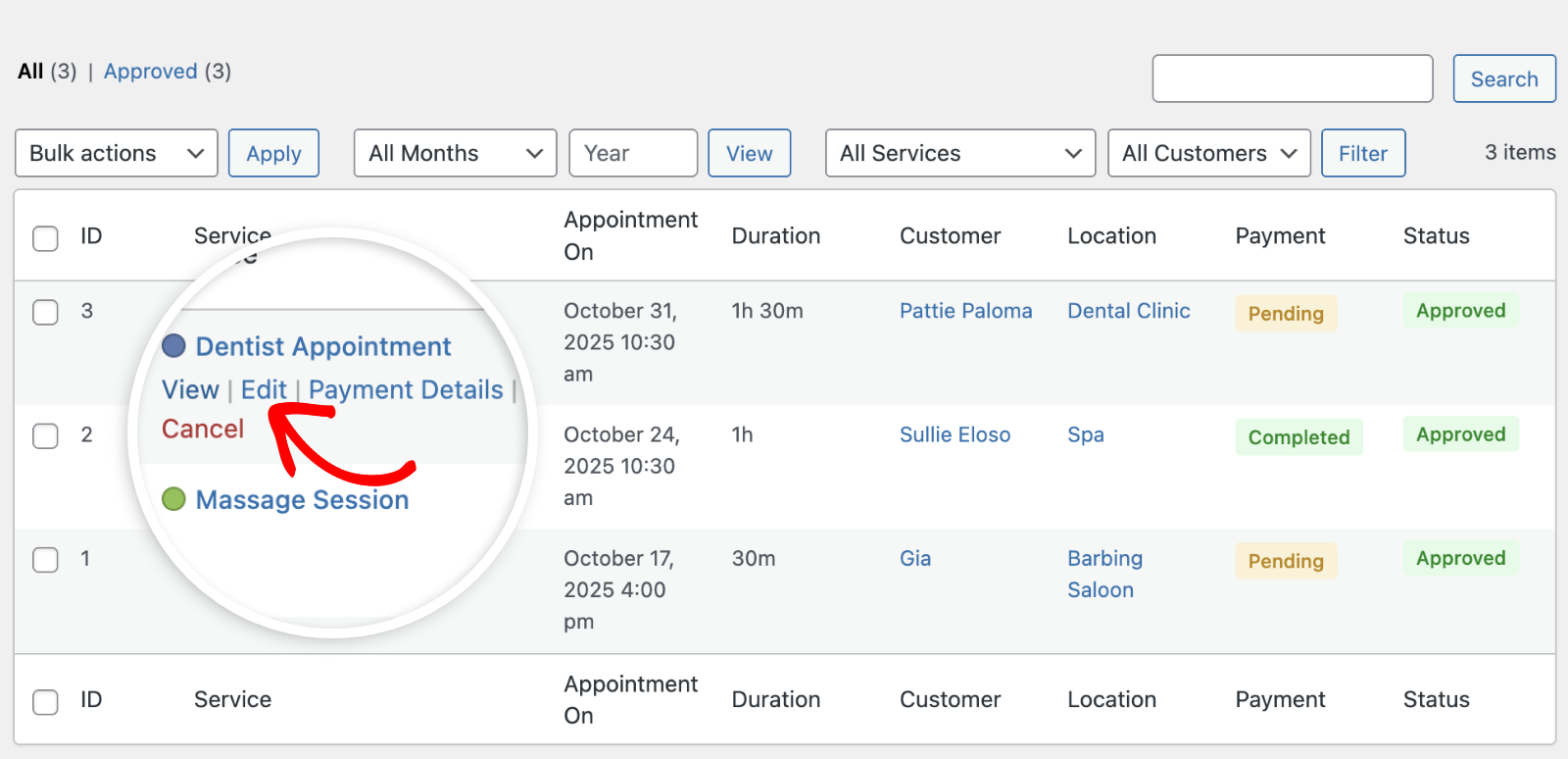Viewport: 1568px width, 759px height.
Task: Click the top Payment column header
Action: coord(1280,235)
